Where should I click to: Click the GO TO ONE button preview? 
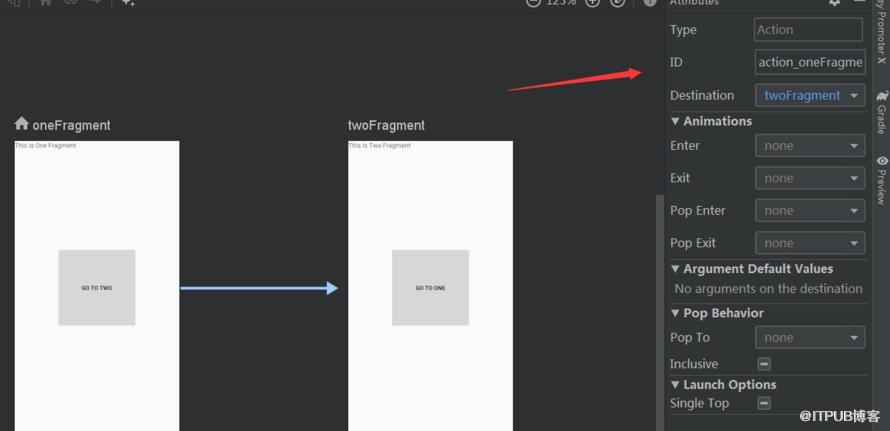pos(430,288)
